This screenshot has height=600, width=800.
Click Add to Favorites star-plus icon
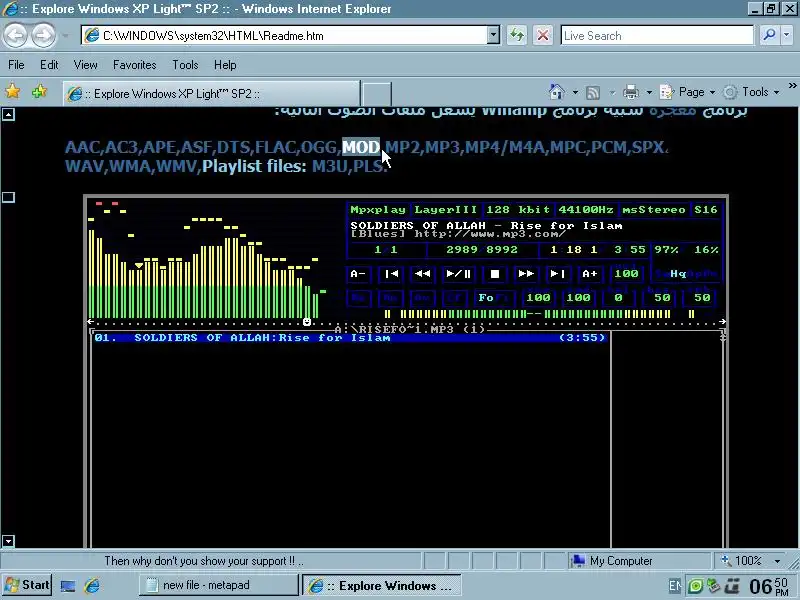pyautogui.click(x=39, y=92)
